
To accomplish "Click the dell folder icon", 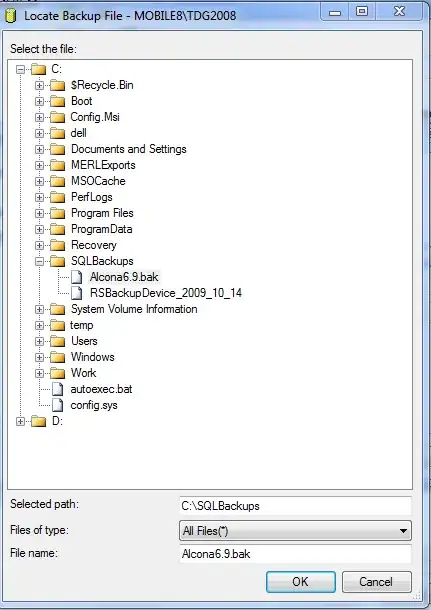I will click(x=58, y=133).
